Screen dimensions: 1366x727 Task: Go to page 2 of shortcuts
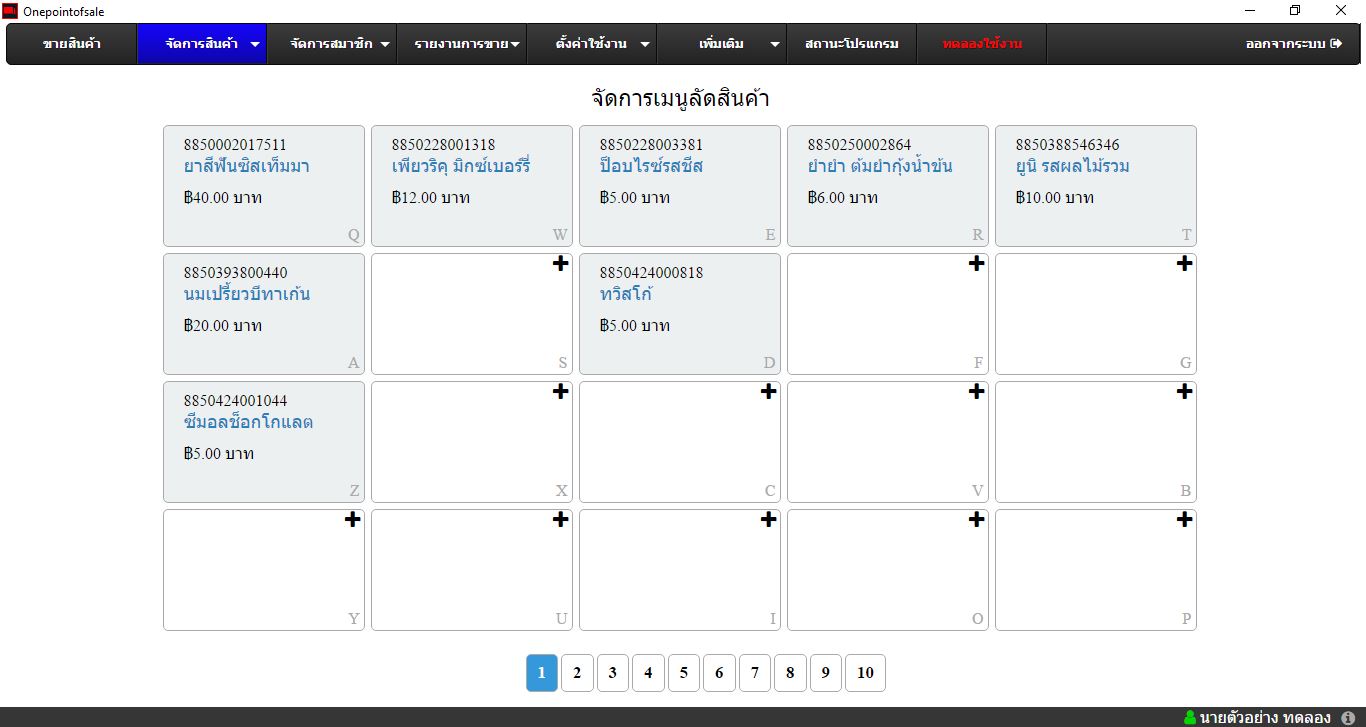point(577,673)
